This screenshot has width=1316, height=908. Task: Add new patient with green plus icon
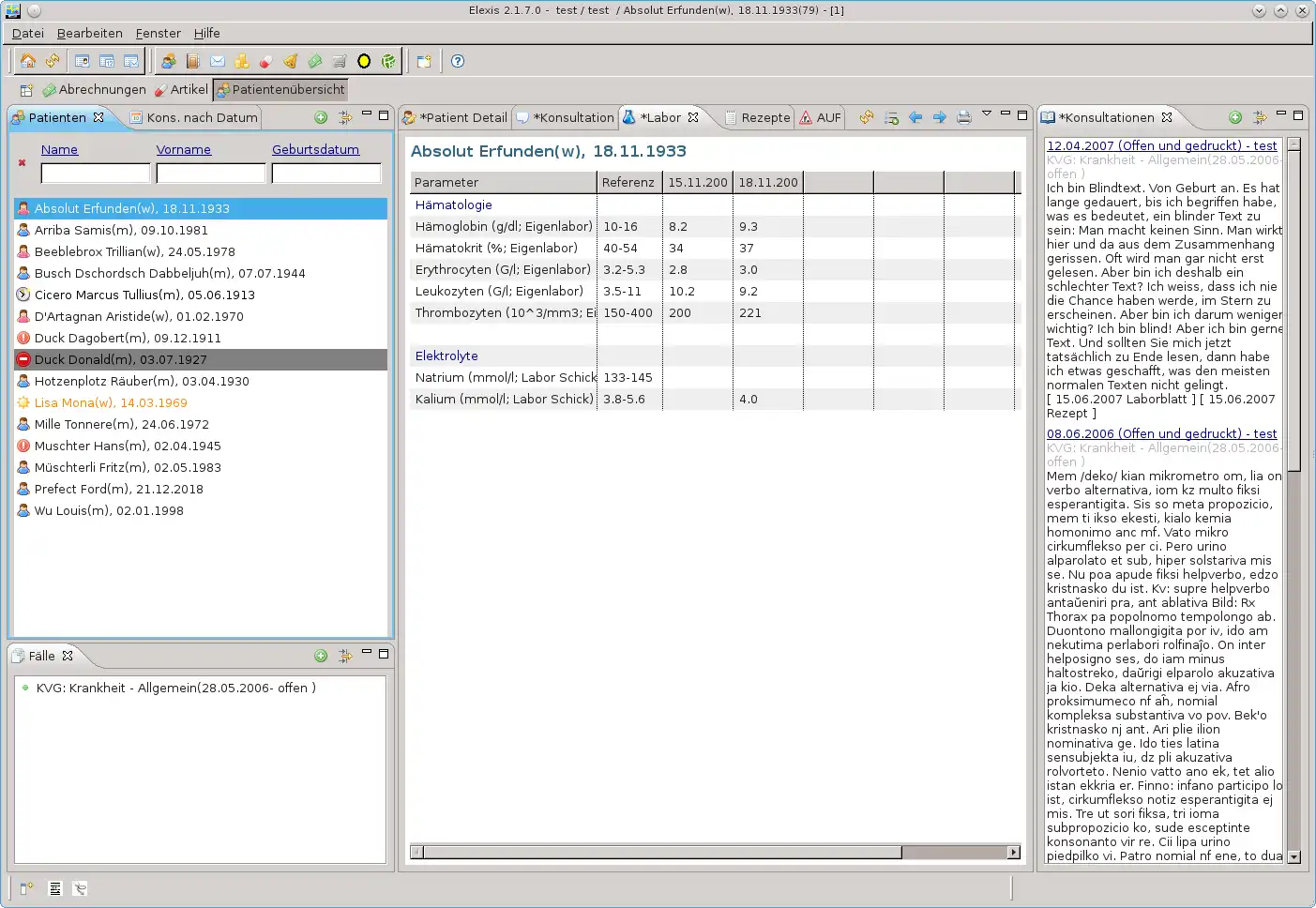pyautogui.click(x=321, y=117)
